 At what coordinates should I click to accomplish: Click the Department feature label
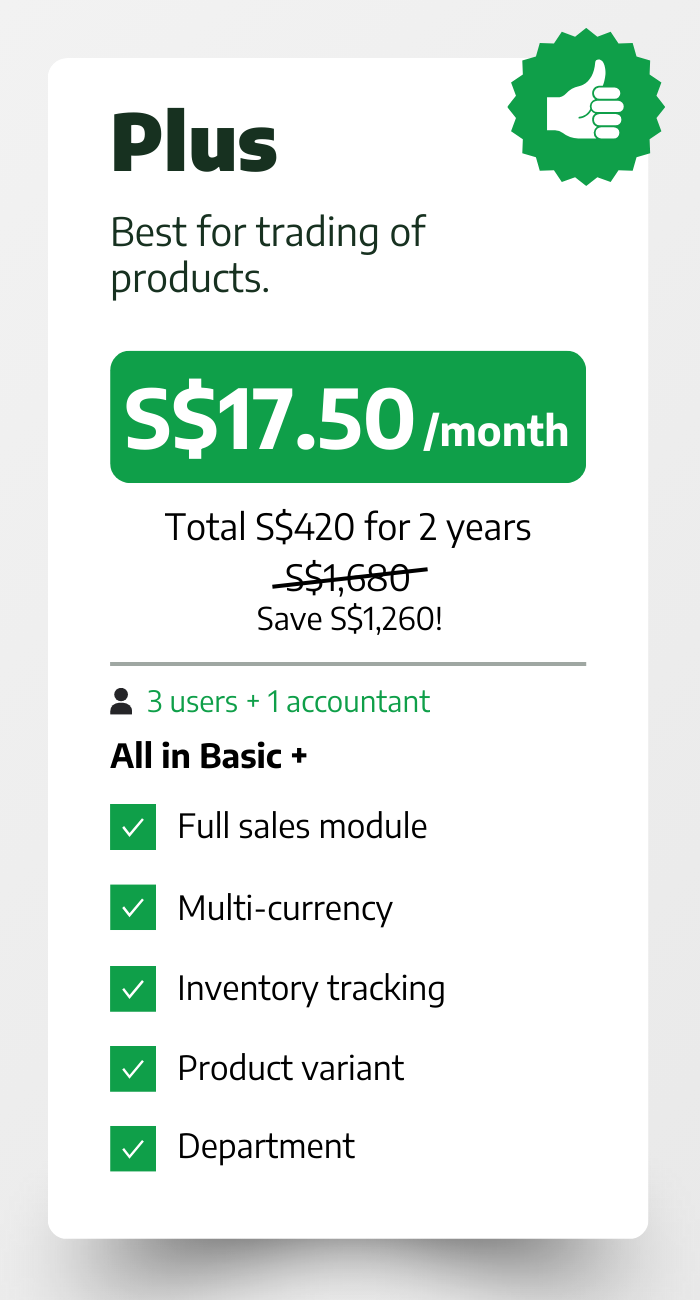(x=266, y=1146)
